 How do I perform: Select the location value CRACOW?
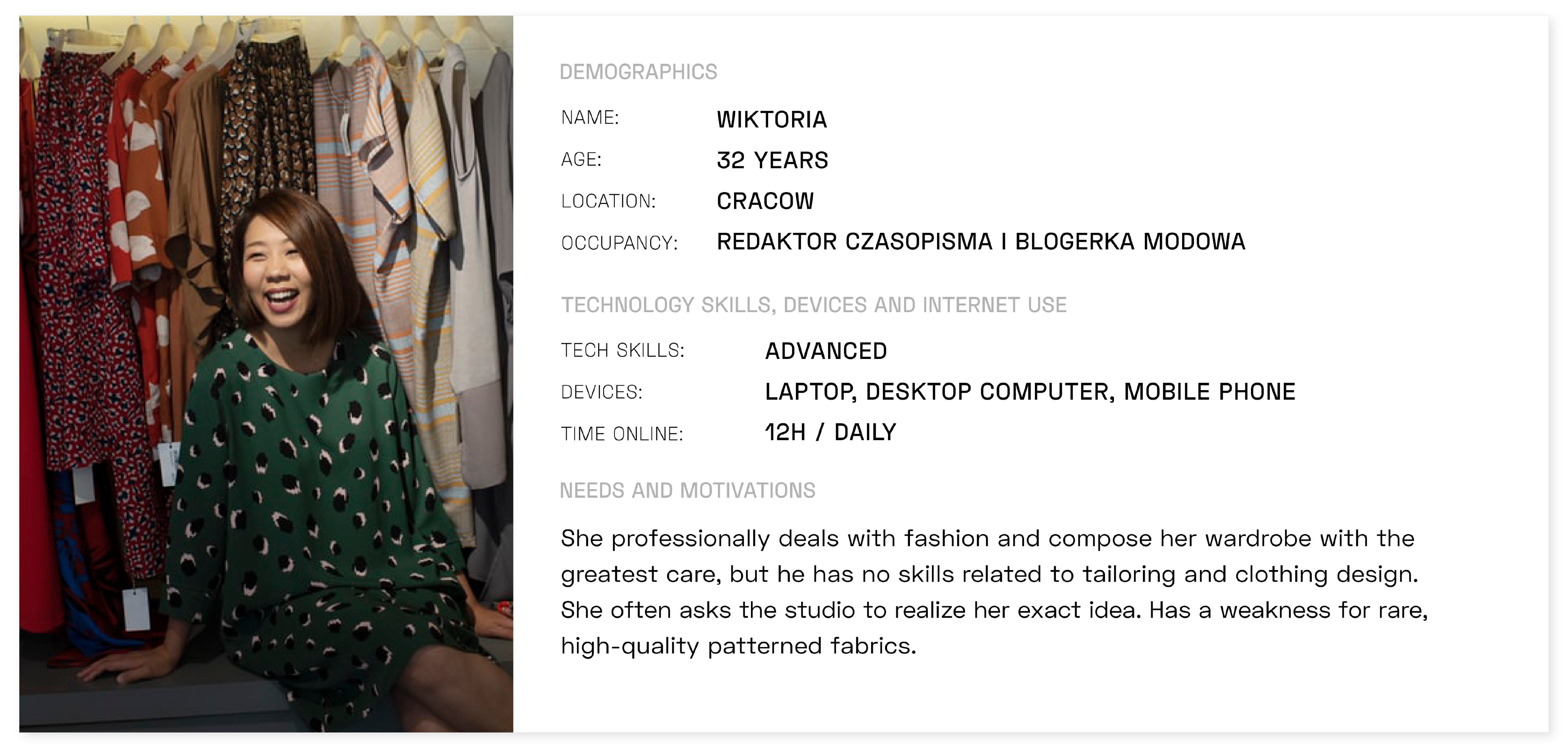point(765,201)
